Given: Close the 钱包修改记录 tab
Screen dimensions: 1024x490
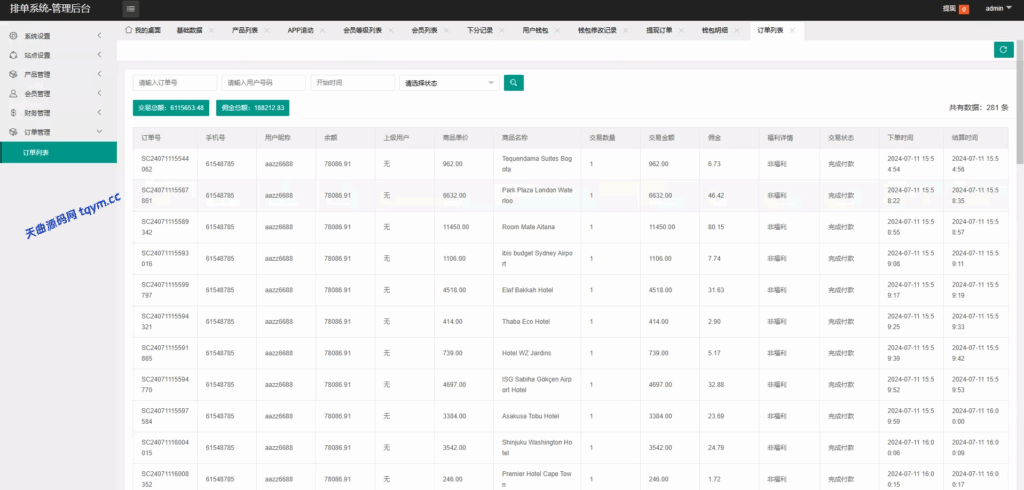Looking at the screenshot, I should (626, 31).
